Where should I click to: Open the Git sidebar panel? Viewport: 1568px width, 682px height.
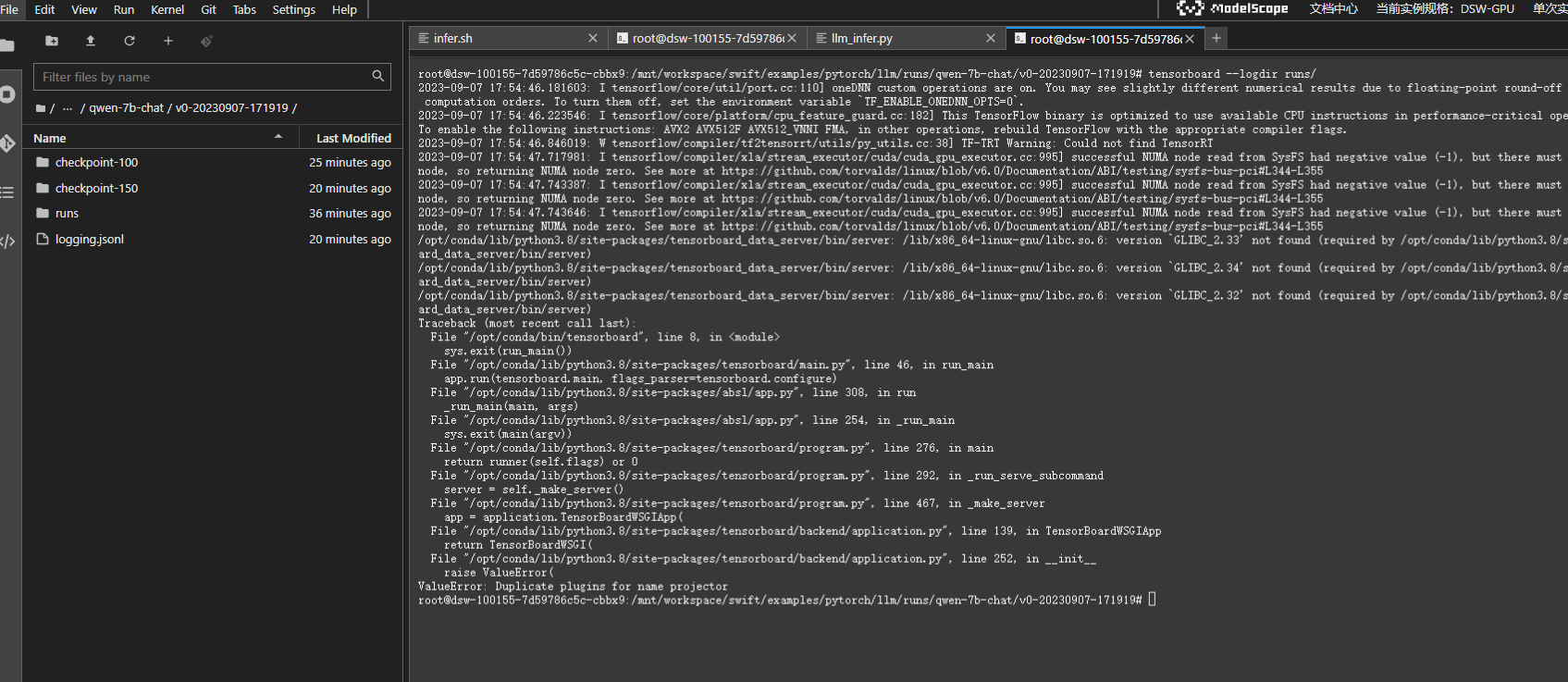point(7,143)
